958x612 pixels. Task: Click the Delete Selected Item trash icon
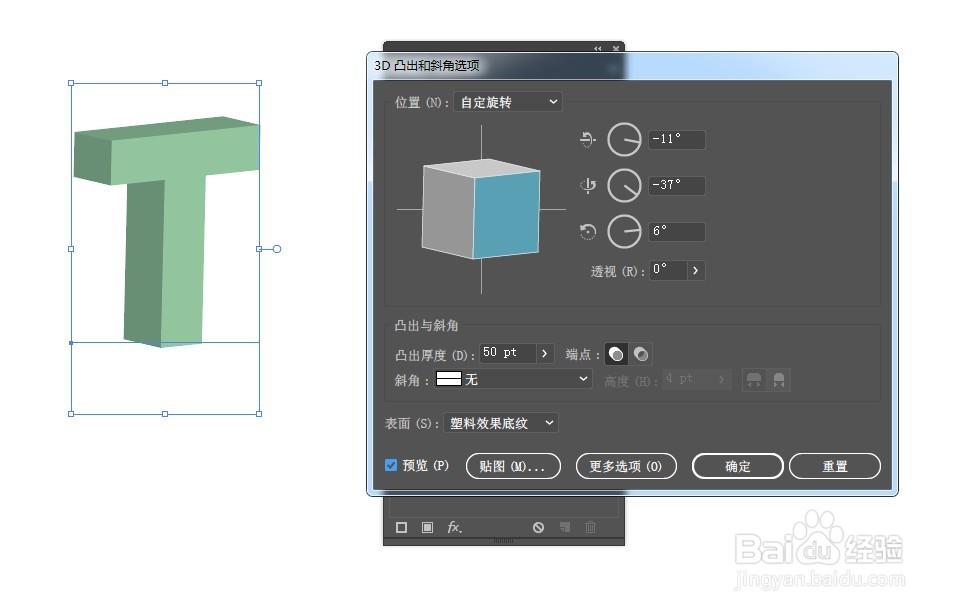(590, 527)
